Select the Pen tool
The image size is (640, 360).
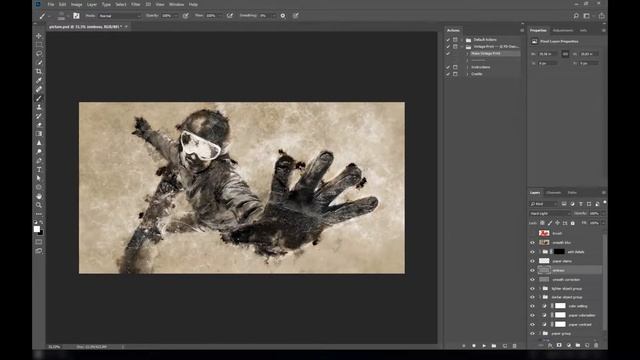click(39, 161)
